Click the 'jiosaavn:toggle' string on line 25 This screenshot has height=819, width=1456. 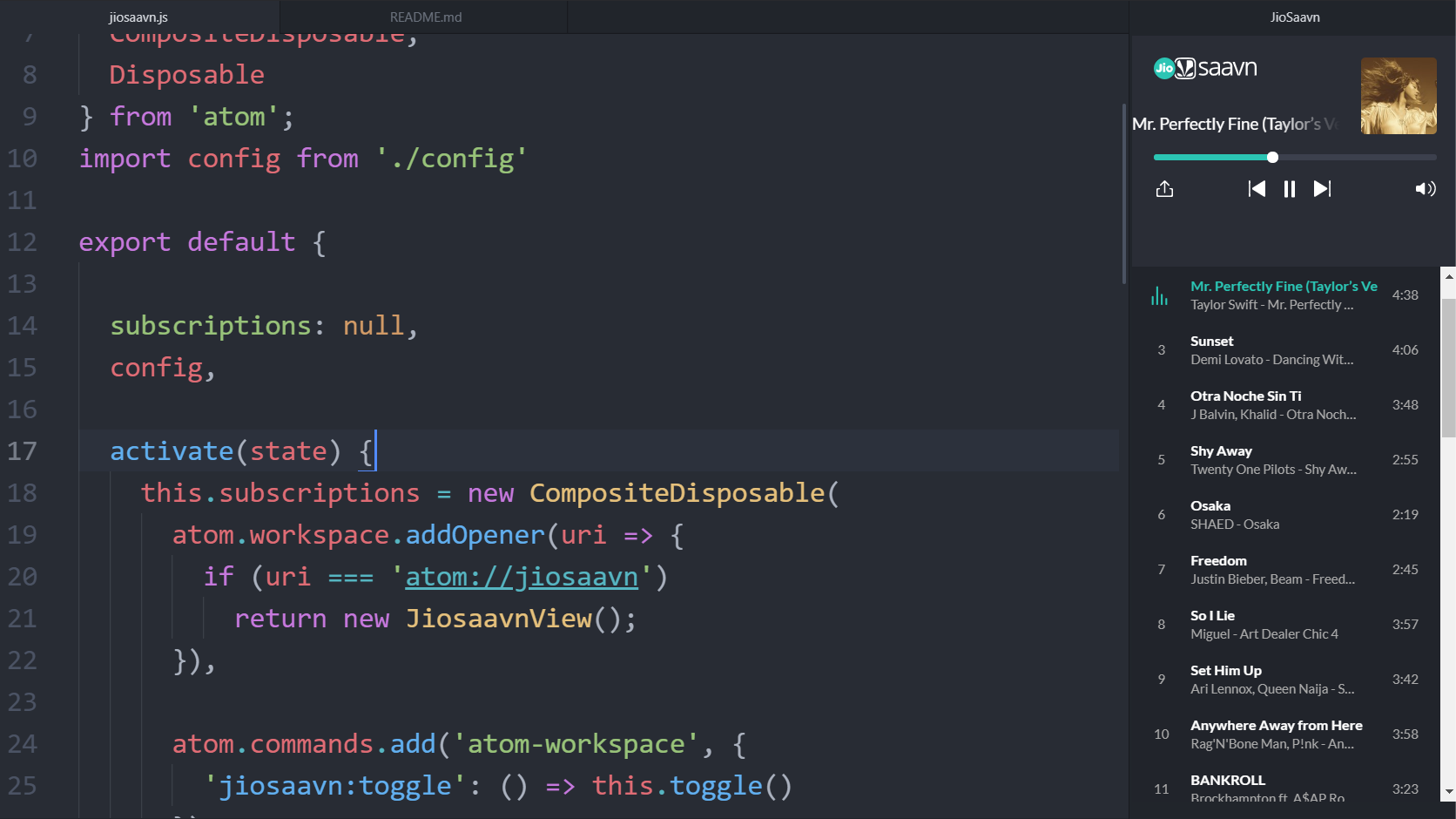[335, 786]
